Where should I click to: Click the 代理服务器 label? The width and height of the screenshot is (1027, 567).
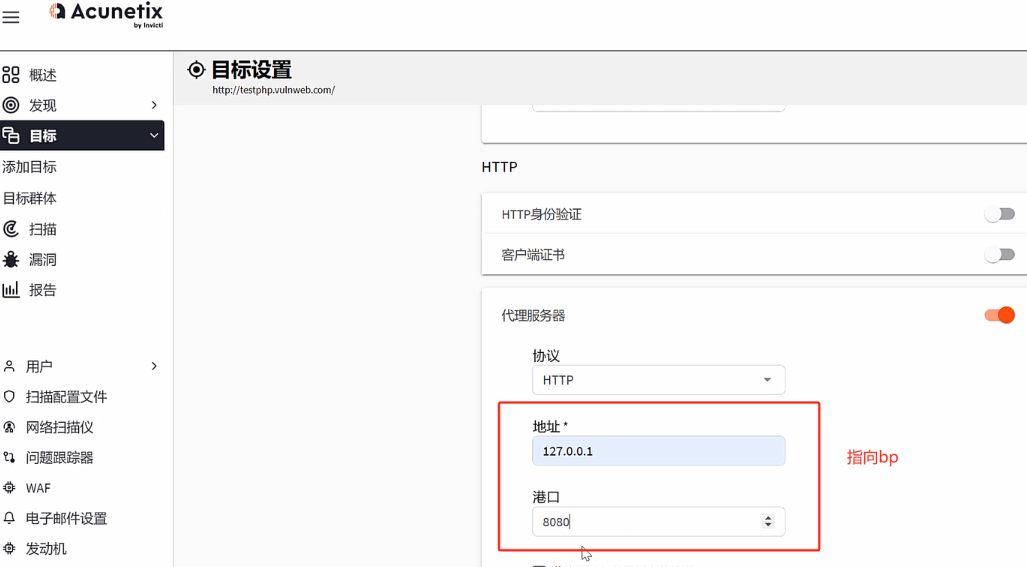pos(533,316)
